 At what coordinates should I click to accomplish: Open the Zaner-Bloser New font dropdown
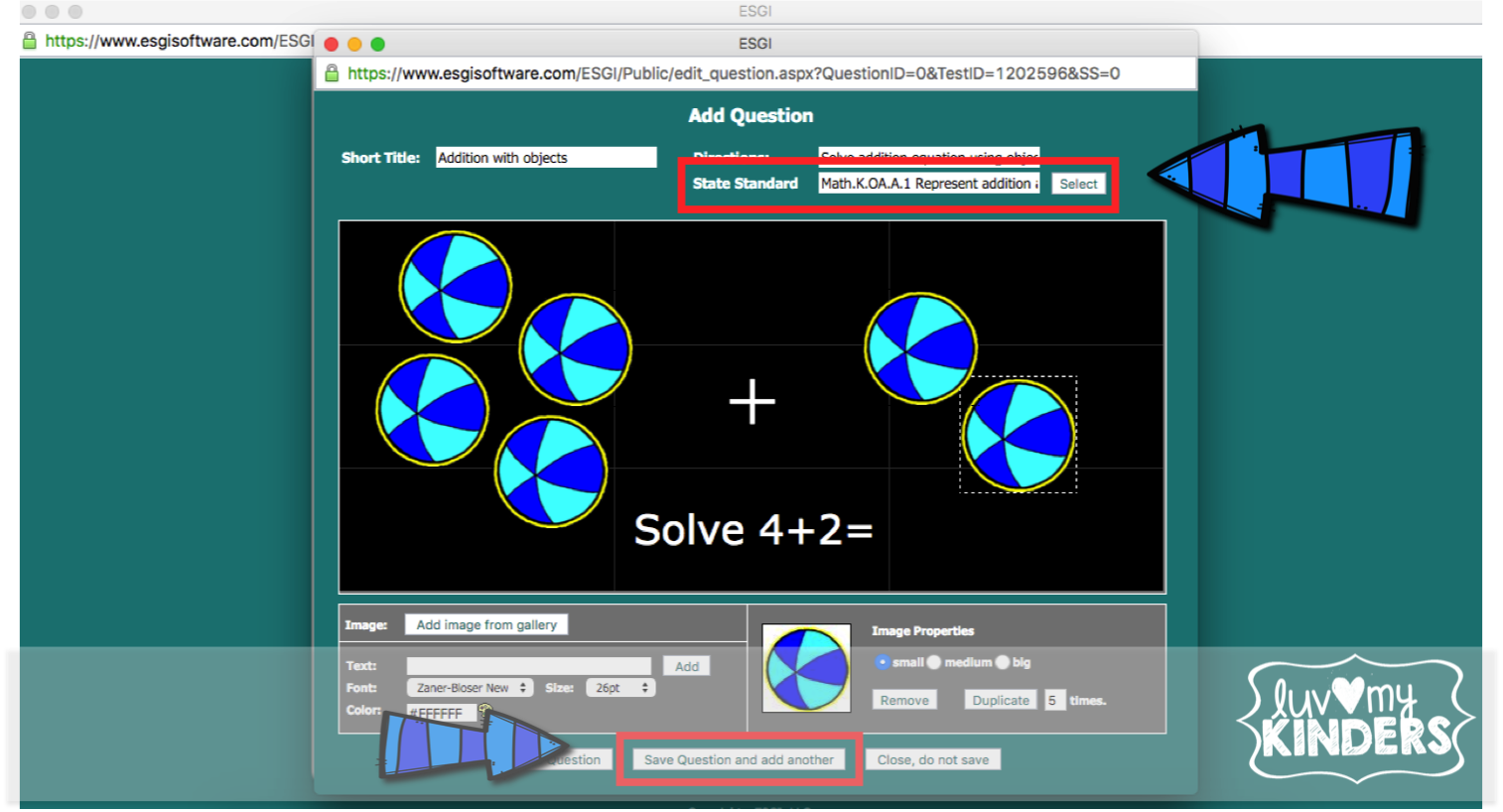[x=468, y=686]
